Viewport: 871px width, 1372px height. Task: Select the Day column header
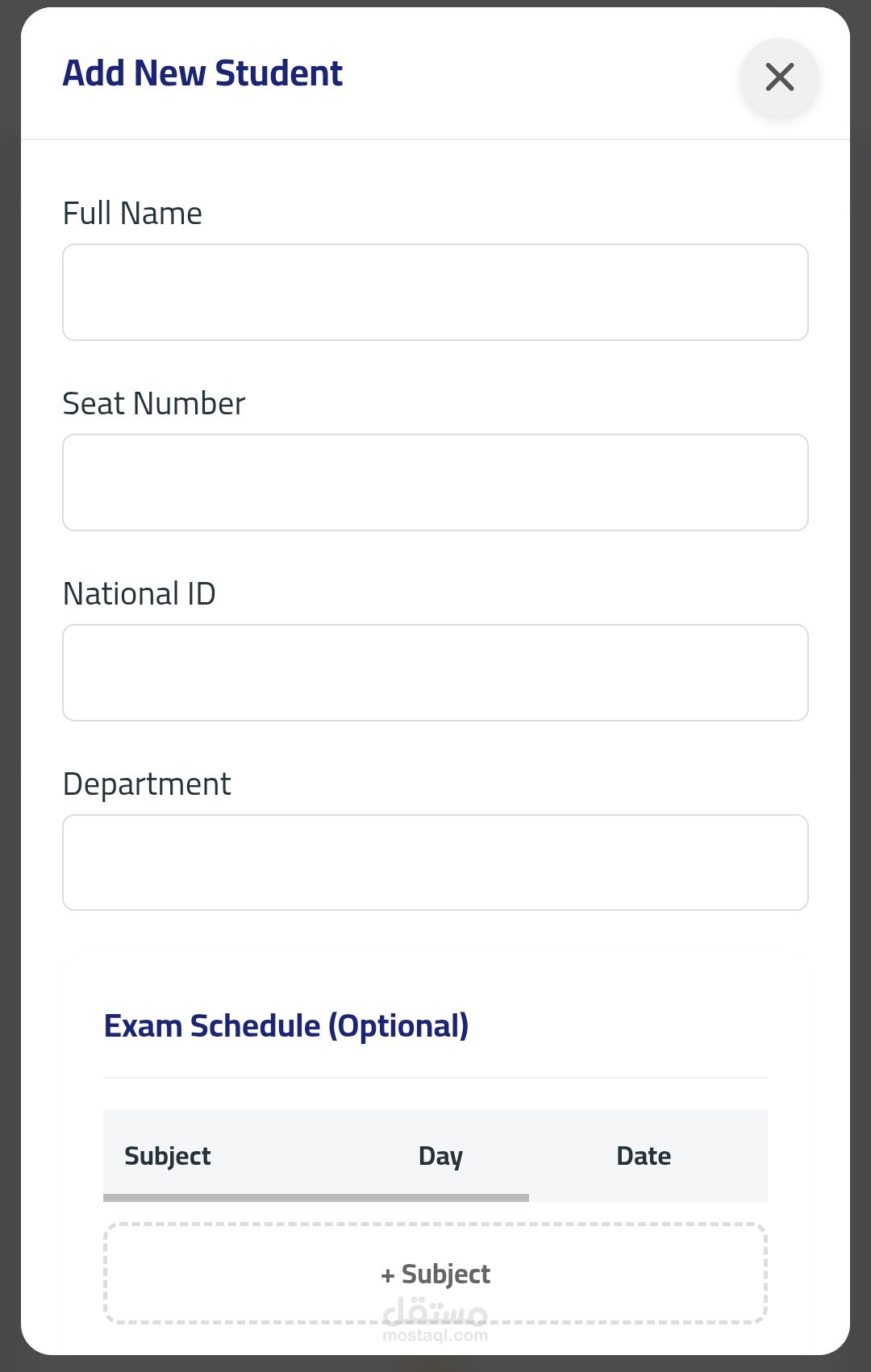(x=440, y=1156)
